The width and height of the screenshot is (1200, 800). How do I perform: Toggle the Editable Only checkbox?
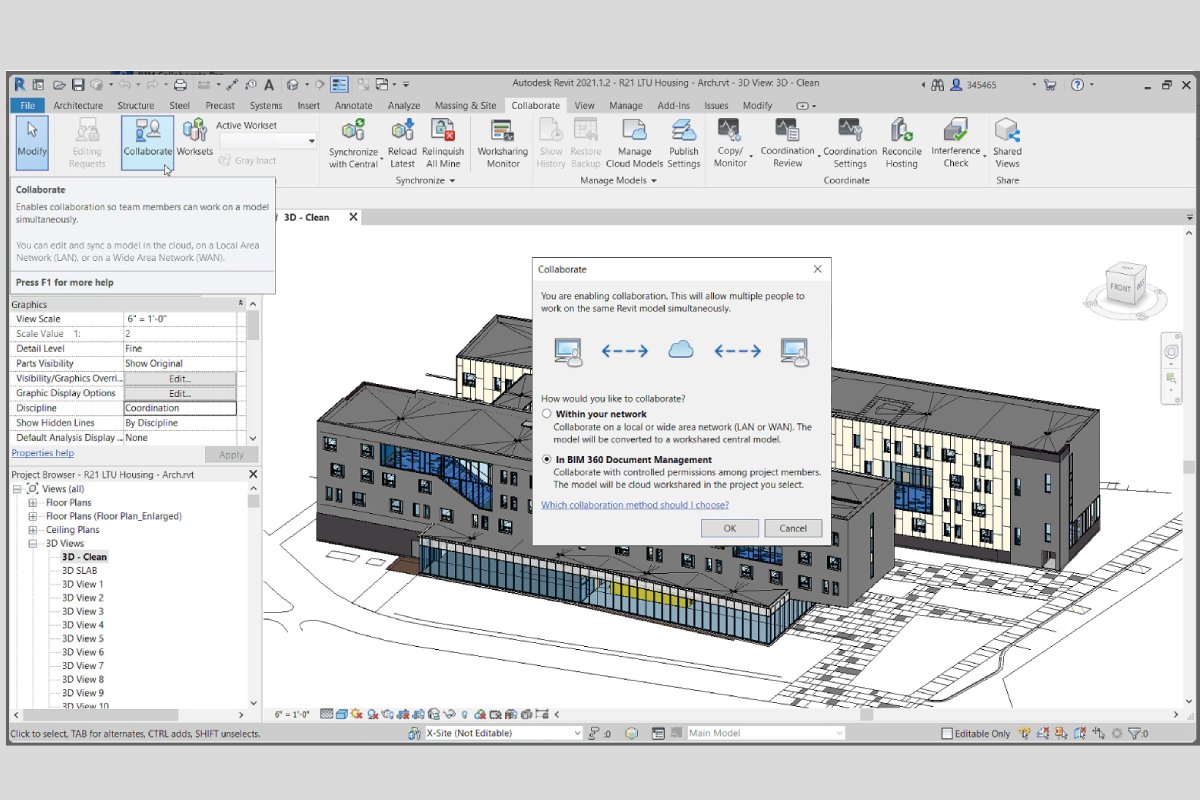947,734
